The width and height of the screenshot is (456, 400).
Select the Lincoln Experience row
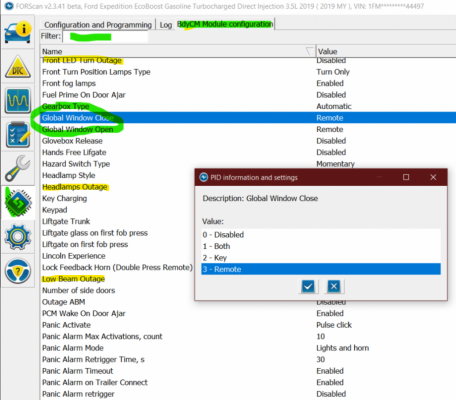click(117, 256)
